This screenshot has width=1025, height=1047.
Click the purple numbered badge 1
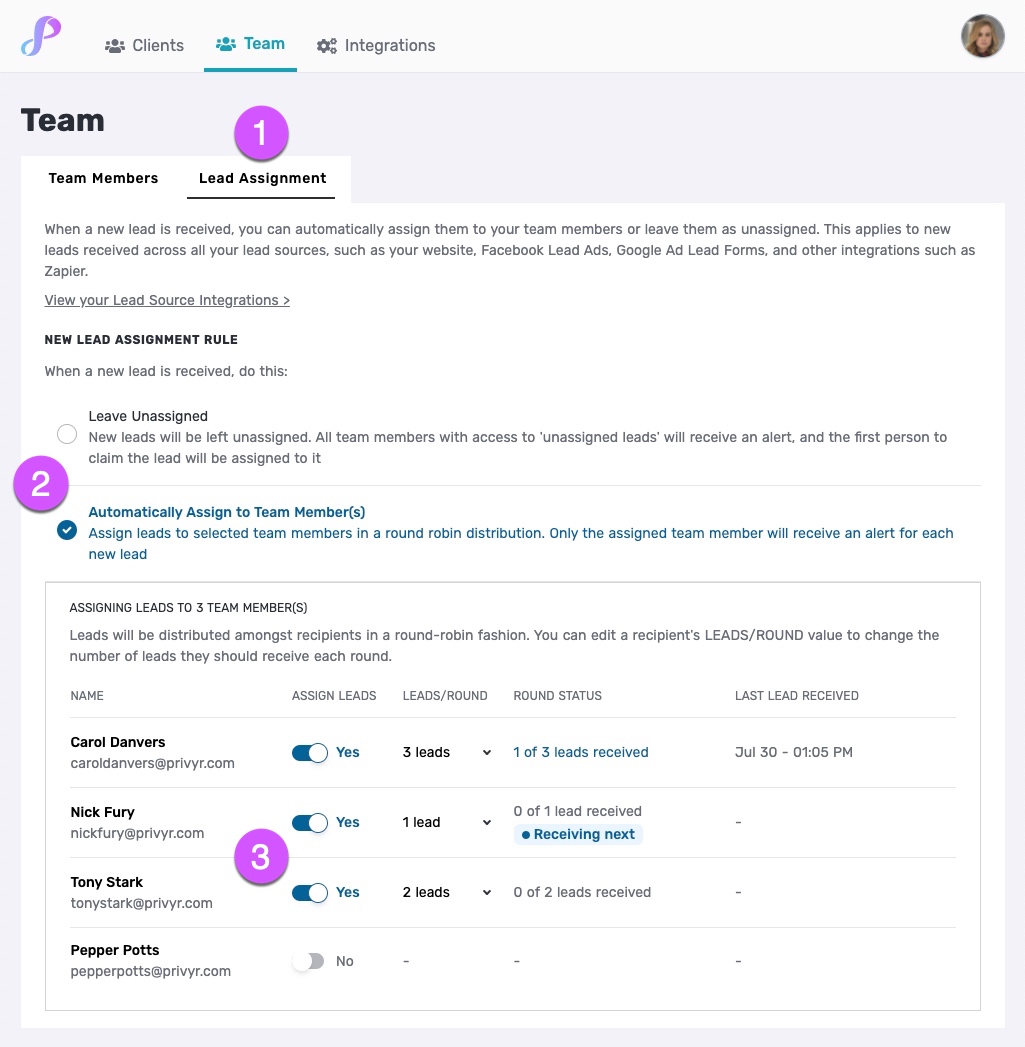coord(262,133)
